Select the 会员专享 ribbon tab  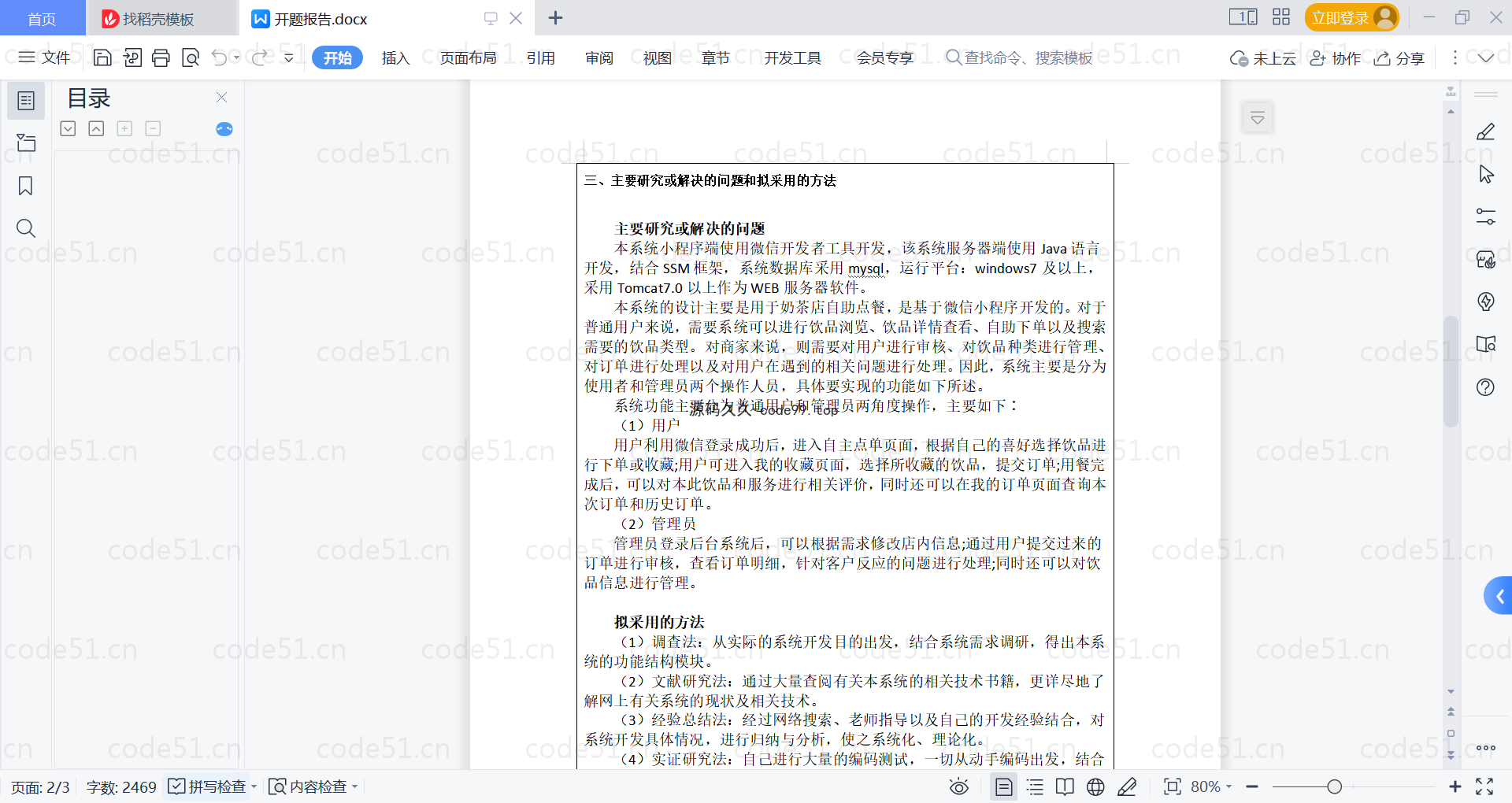click(x=885, y=57)
